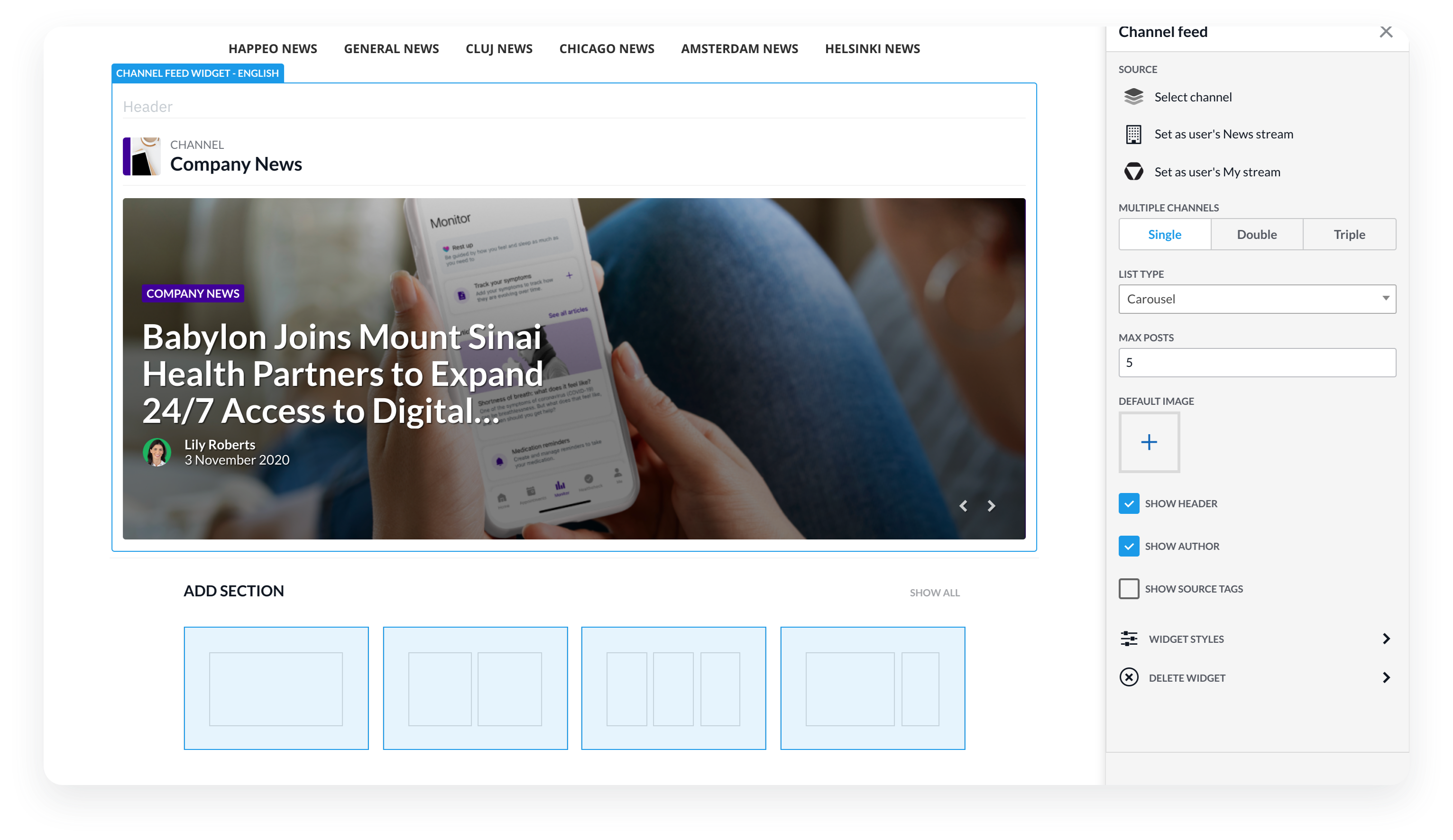Click the My stream shield icon
1453x840 pixels.
click(x=1133, y=172)
